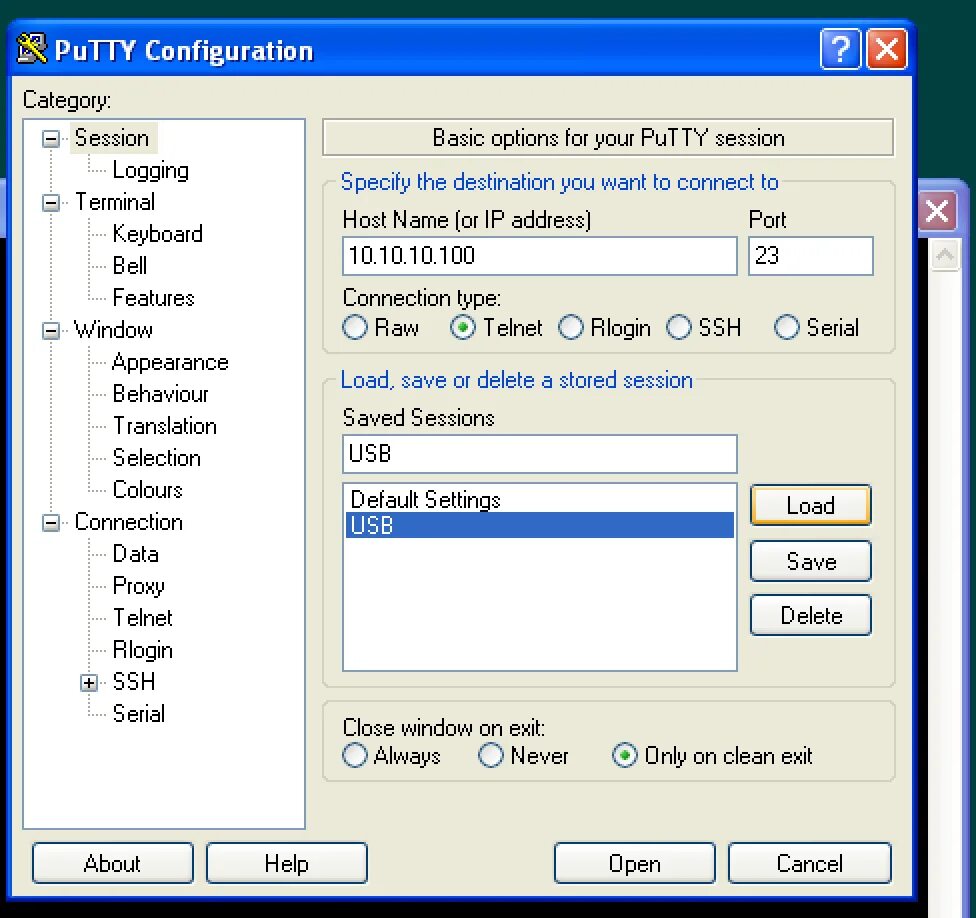Image resolution: width=976 pixels, height=918 pixels.
Task: Collapse the Connection tree node
Action: pos(51,522)
